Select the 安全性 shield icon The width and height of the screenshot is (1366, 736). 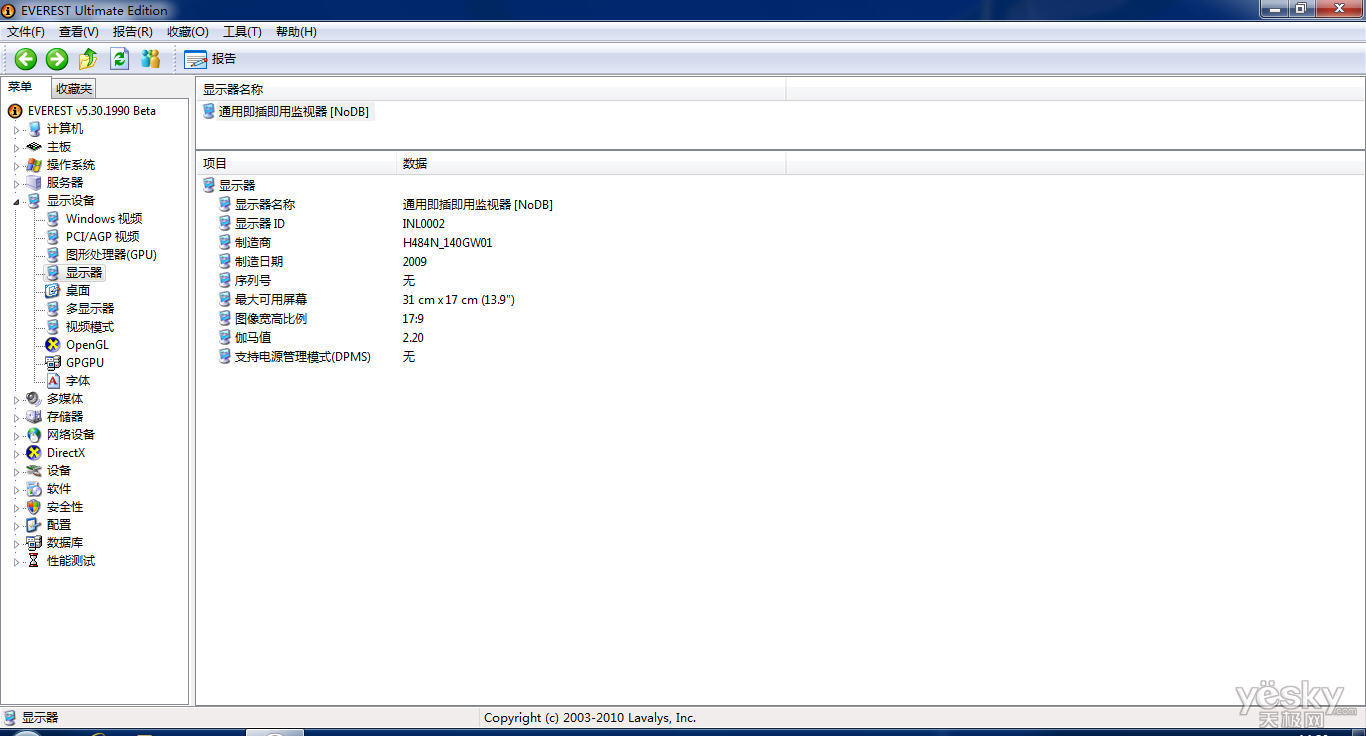pos(34,507)
